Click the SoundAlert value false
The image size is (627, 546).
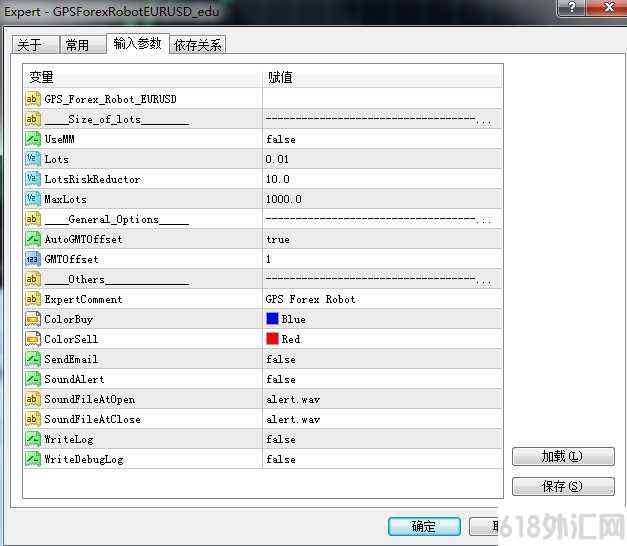[281, 379]
